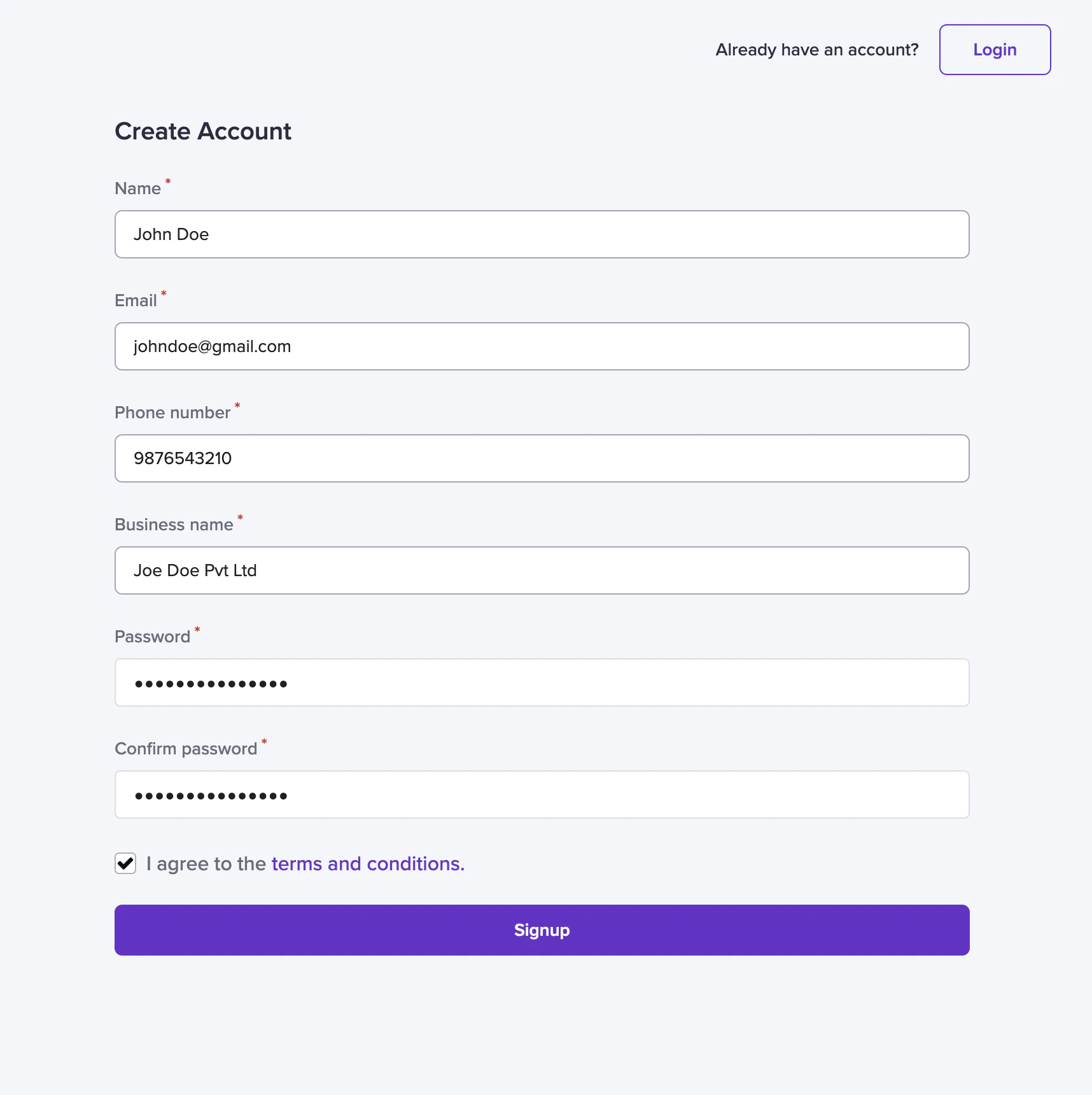The image size is (1092, 1095).
Task: Click the Login button
Action: click(x=995, y=50)
